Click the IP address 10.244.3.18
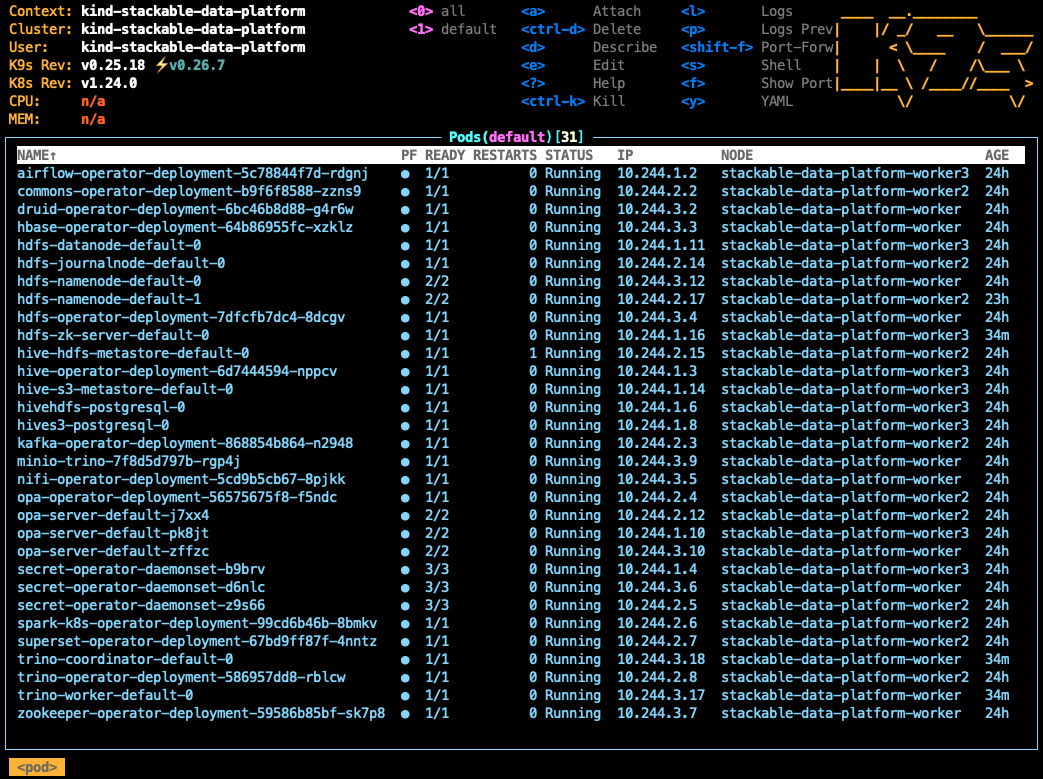This screenshot has width=1043, height=779. point(661,659)
